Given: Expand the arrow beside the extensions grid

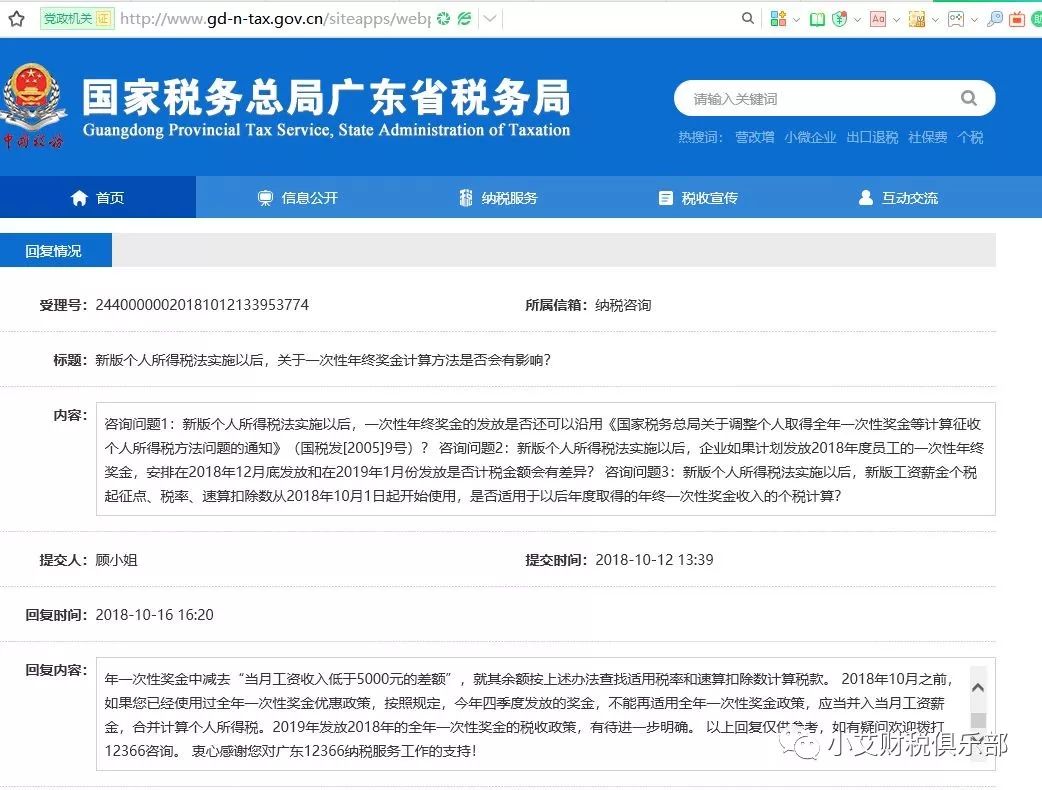Looking at the screenshot, I should pyautogui.click(x=796, y=19).
